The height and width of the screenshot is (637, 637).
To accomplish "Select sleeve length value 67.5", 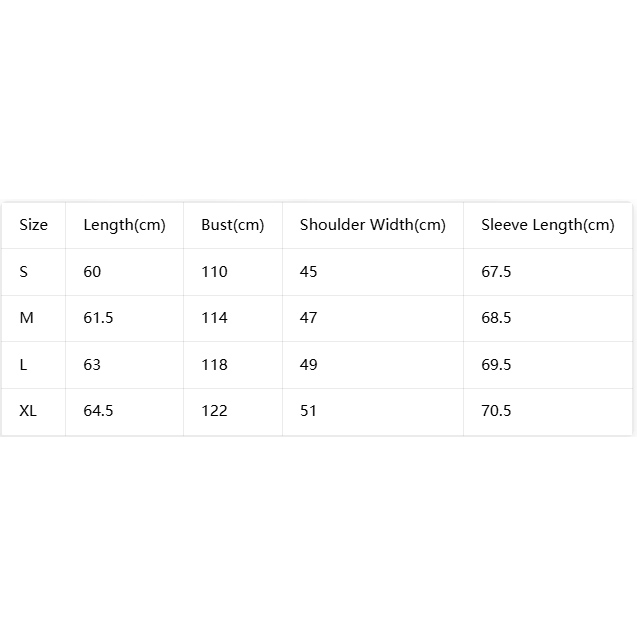I will click(x=496, y=271).
